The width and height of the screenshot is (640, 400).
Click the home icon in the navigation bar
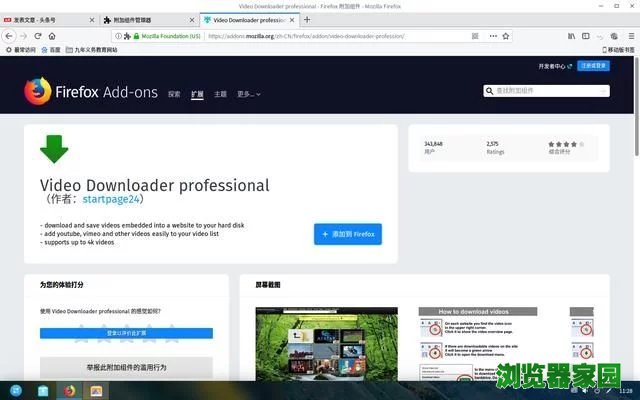tap(52, 35)
